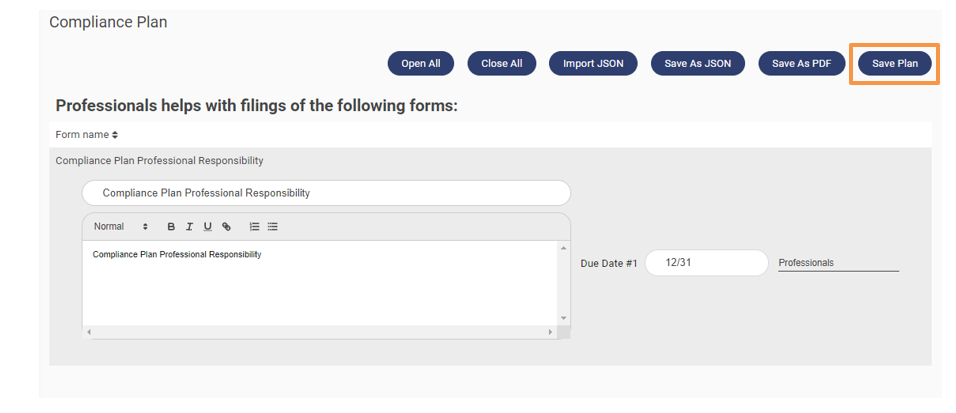Image resolution: width=956 pixels, height=413 pixels.
Task: Open the Normal text style dropdown
Action: [x=120, y=227]
